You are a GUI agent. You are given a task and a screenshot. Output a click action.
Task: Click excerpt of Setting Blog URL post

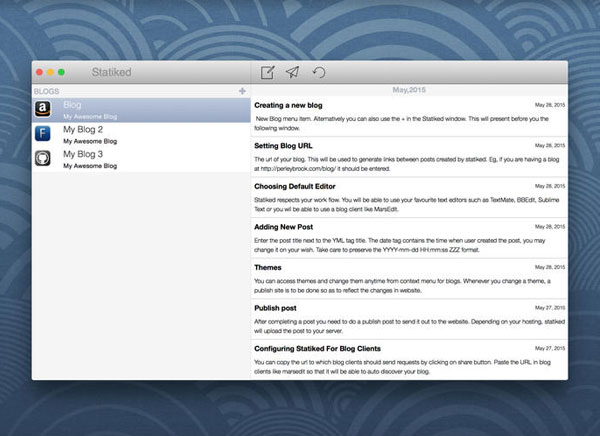[x=406, y=164]
